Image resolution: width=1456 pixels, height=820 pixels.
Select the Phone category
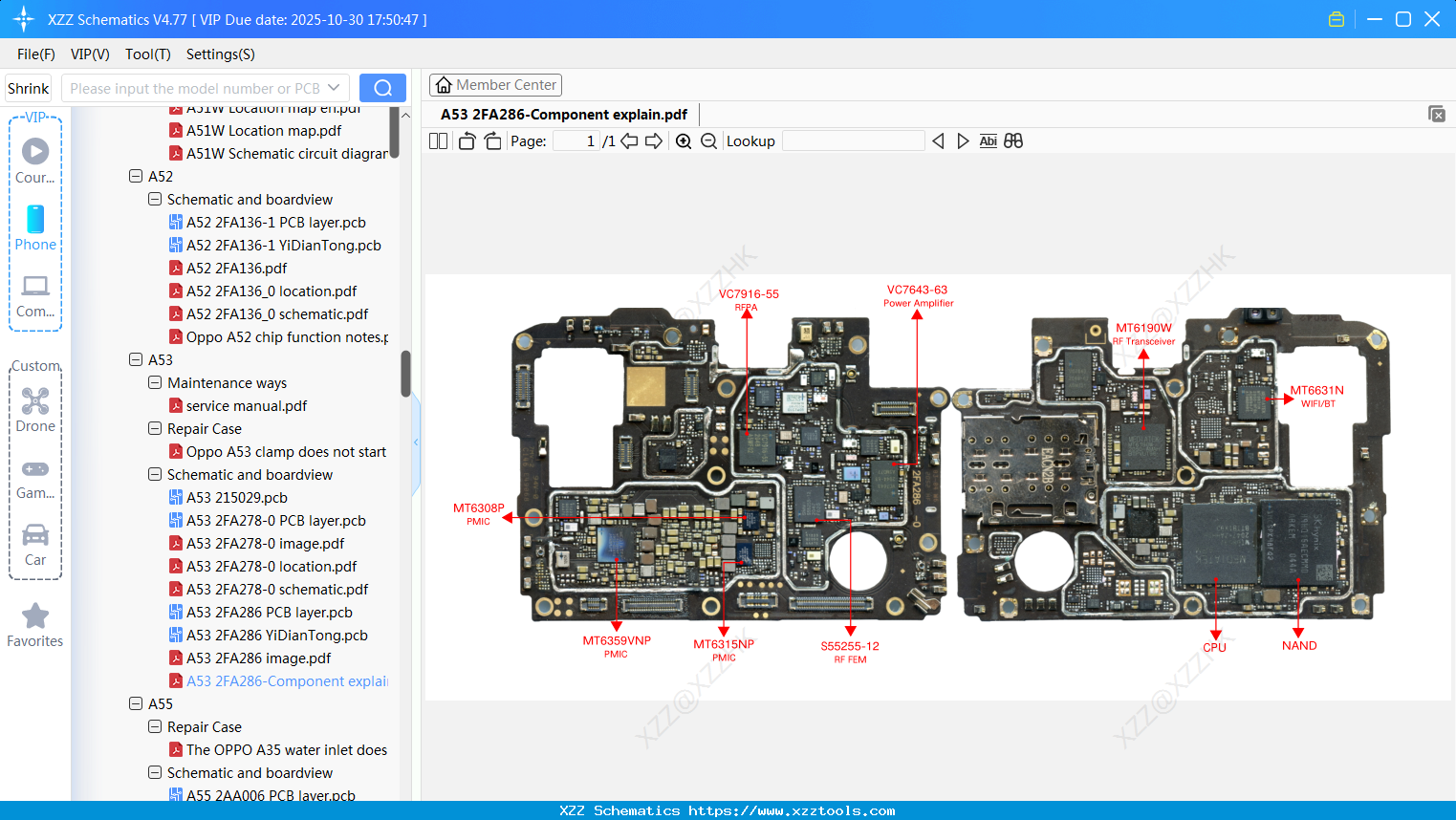point(35,227)
